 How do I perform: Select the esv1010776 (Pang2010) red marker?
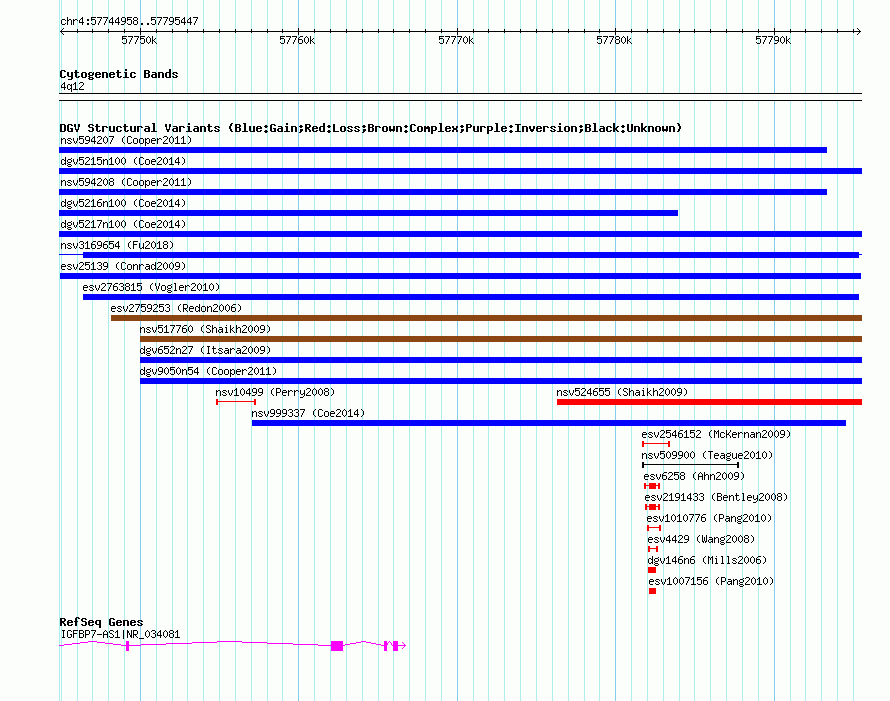tap(654, 528)
